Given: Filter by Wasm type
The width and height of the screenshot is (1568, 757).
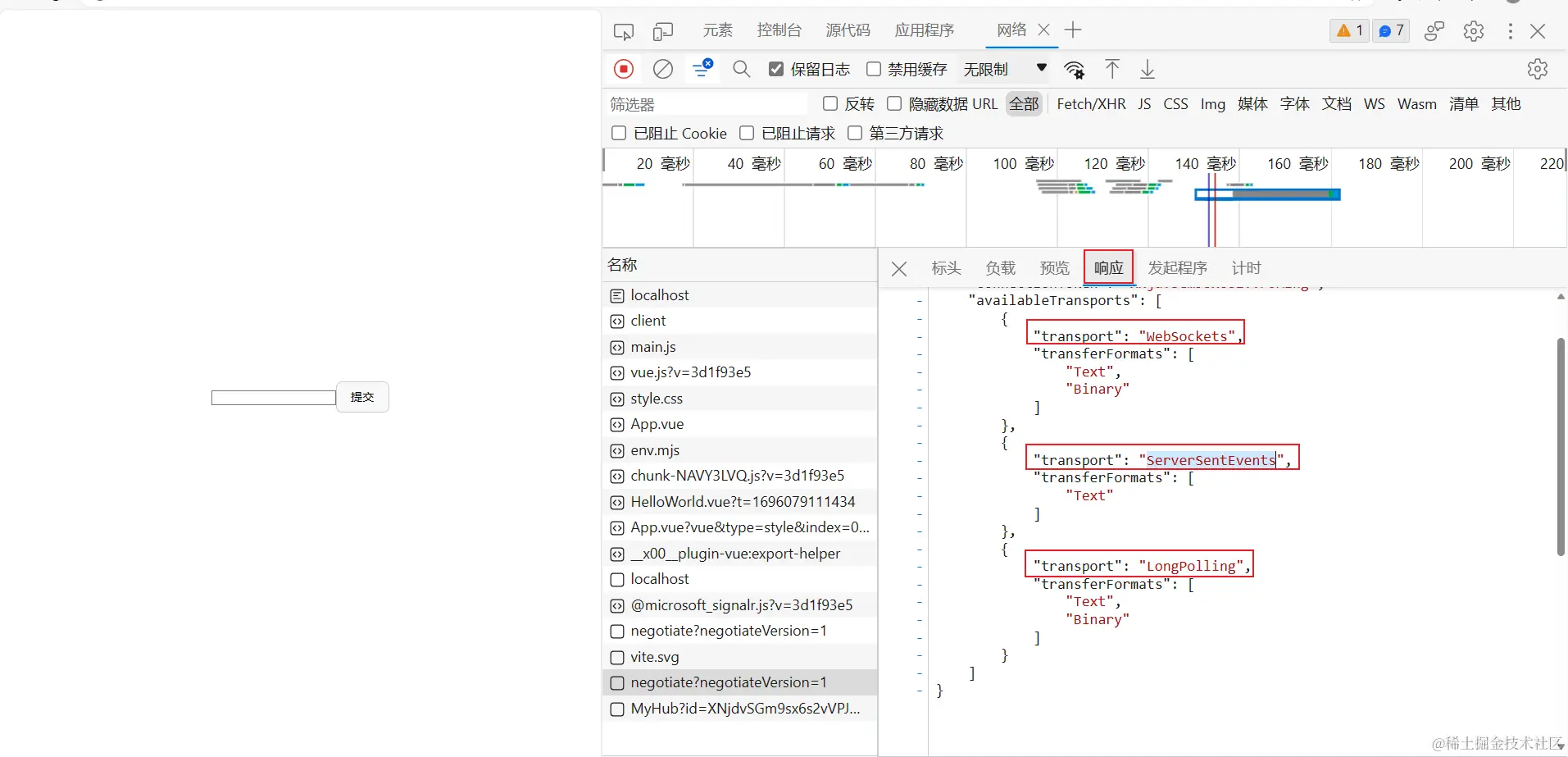Looking at the screenshot, I should (x=1417, y=104).
